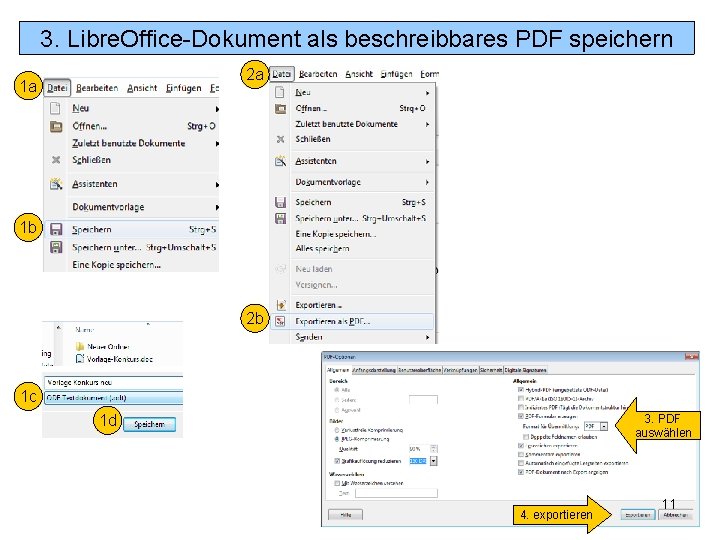Choose Exportieren als PDF... menu entry
Viewport: 720px width, 540px height.
352,321
